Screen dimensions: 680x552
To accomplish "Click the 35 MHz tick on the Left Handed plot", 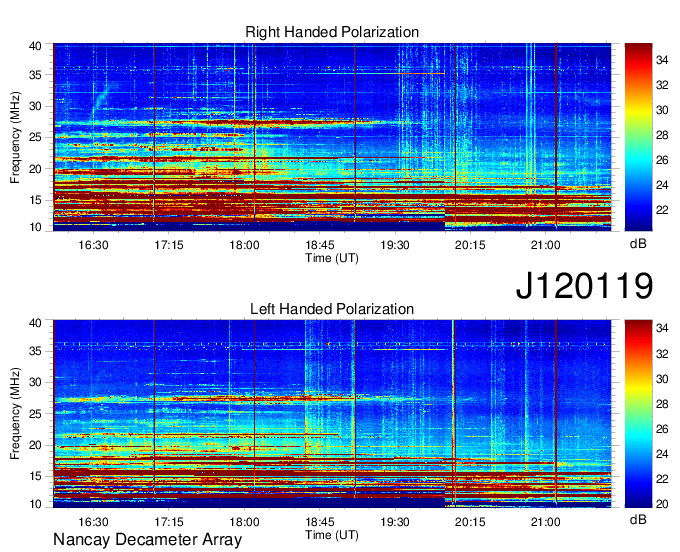I will [x=35, y=351].
